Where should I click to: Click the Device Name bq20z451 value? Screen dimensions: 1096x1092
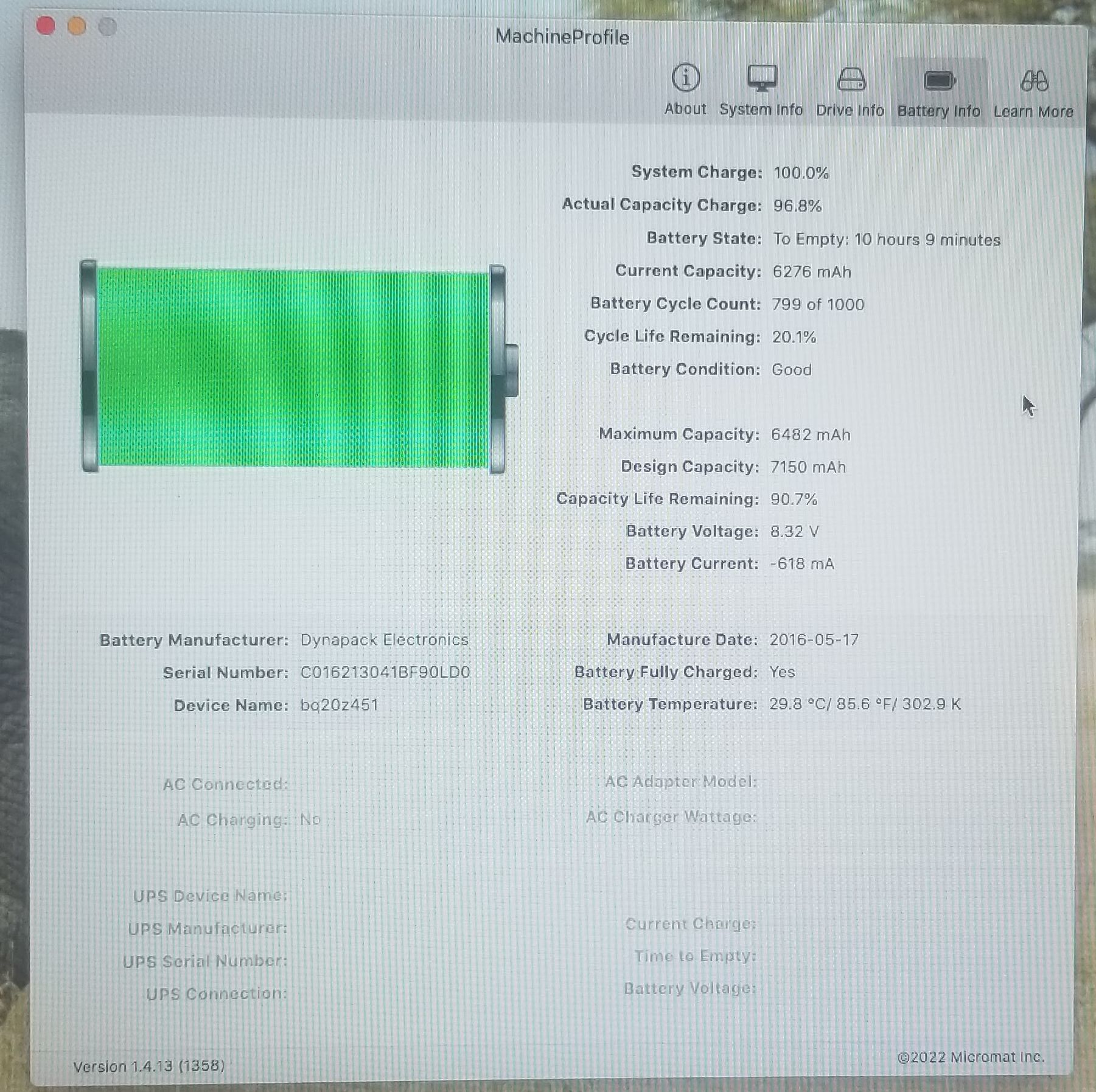tap(339, 705)
